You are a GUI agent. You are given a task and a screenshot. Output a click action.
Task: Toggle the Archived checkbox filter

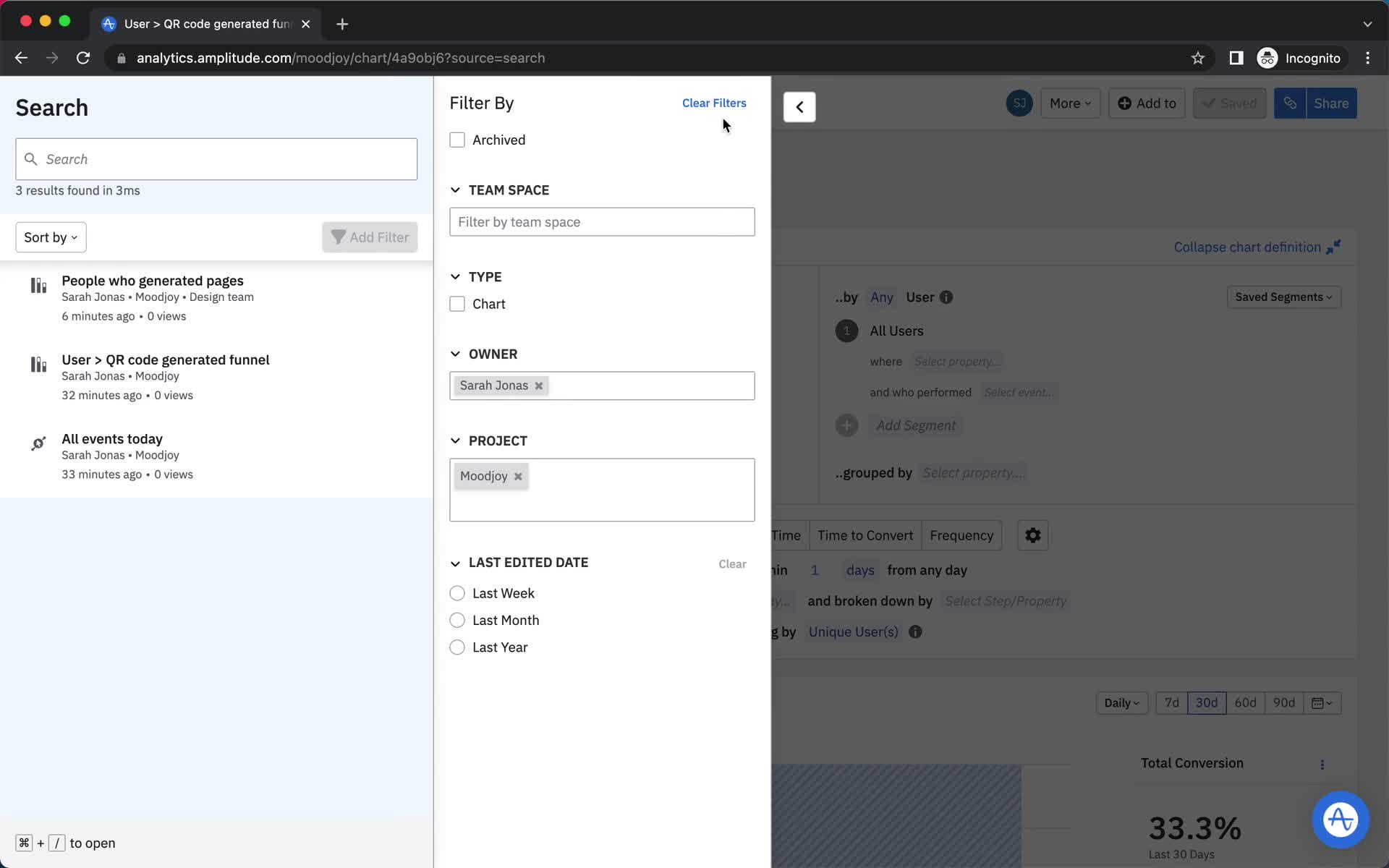click(x=457, y=140)
